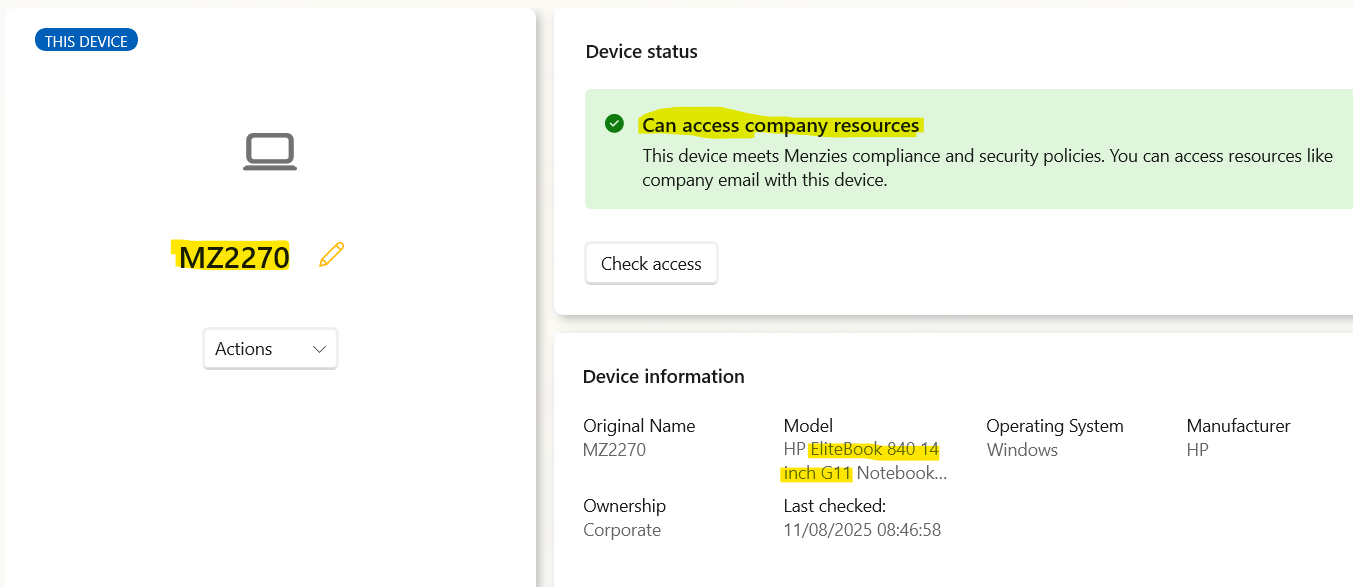Click the Device information heading
Image resolution: width=1353 pixels, height=587 pixels.
click(x=663, y=377)
